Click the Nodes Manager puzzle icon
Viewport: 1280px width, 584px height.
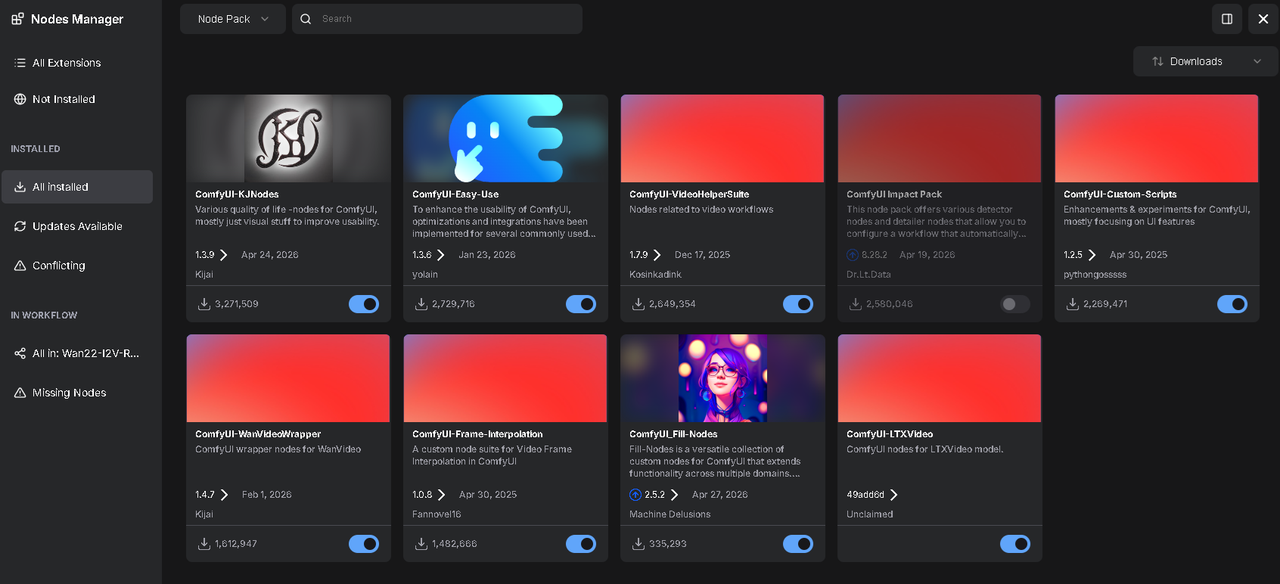click(x=18, y=19)
